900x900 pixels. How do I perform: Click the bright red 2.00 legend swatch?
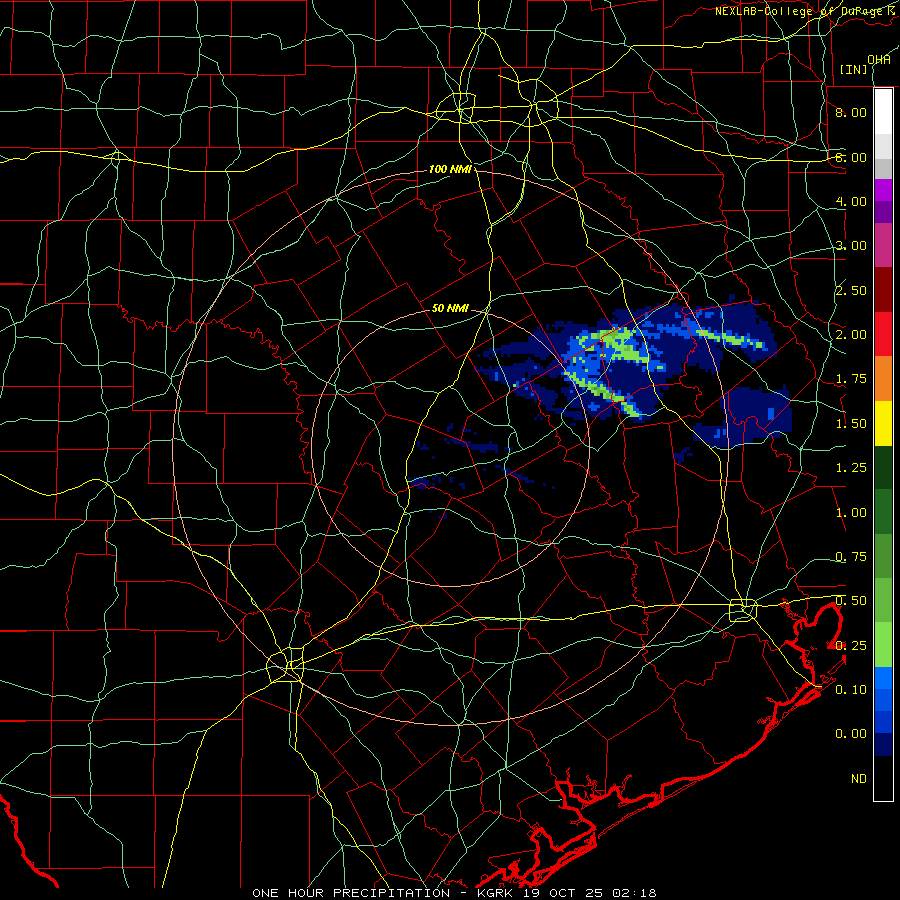pos(883,334)
